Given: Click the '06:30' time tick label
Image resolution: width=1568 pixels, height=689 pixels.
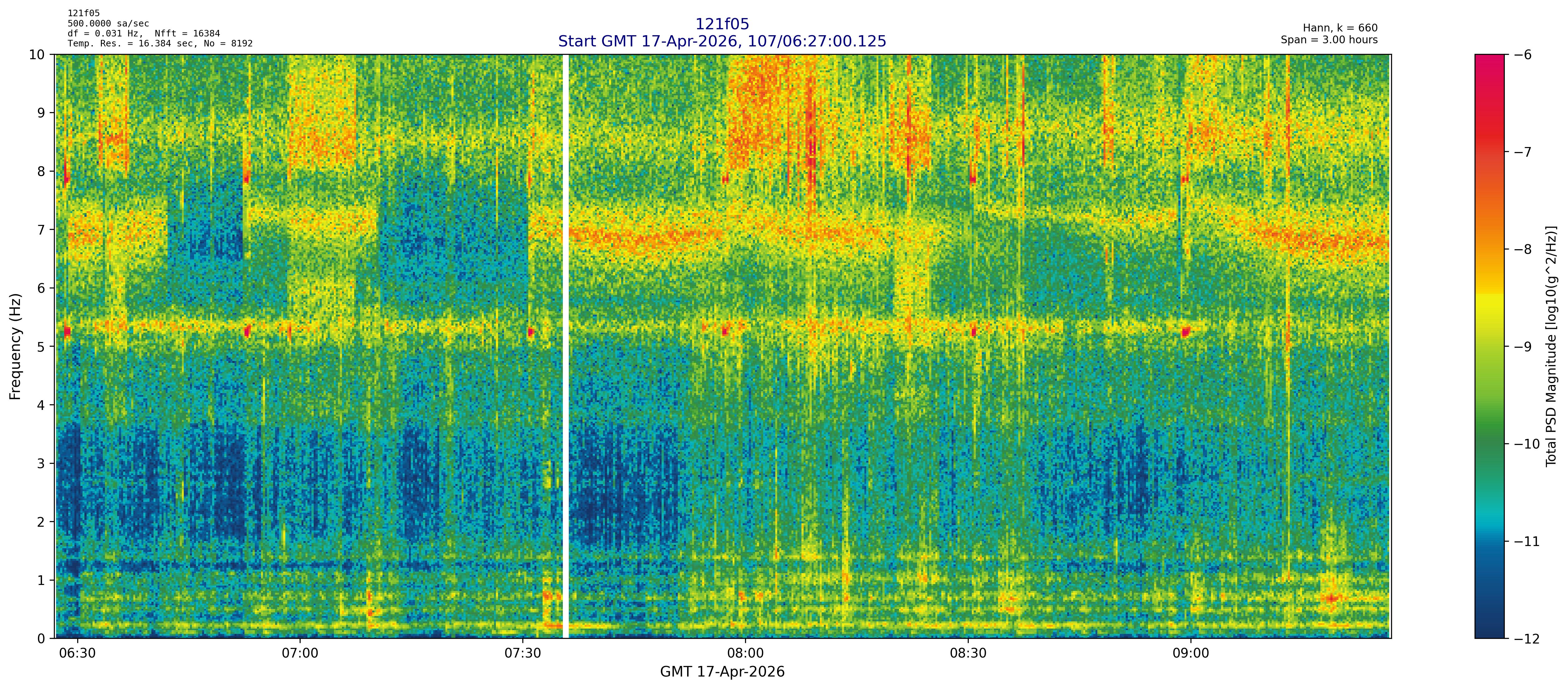Looking at the screenshot, I should point(77,654).
